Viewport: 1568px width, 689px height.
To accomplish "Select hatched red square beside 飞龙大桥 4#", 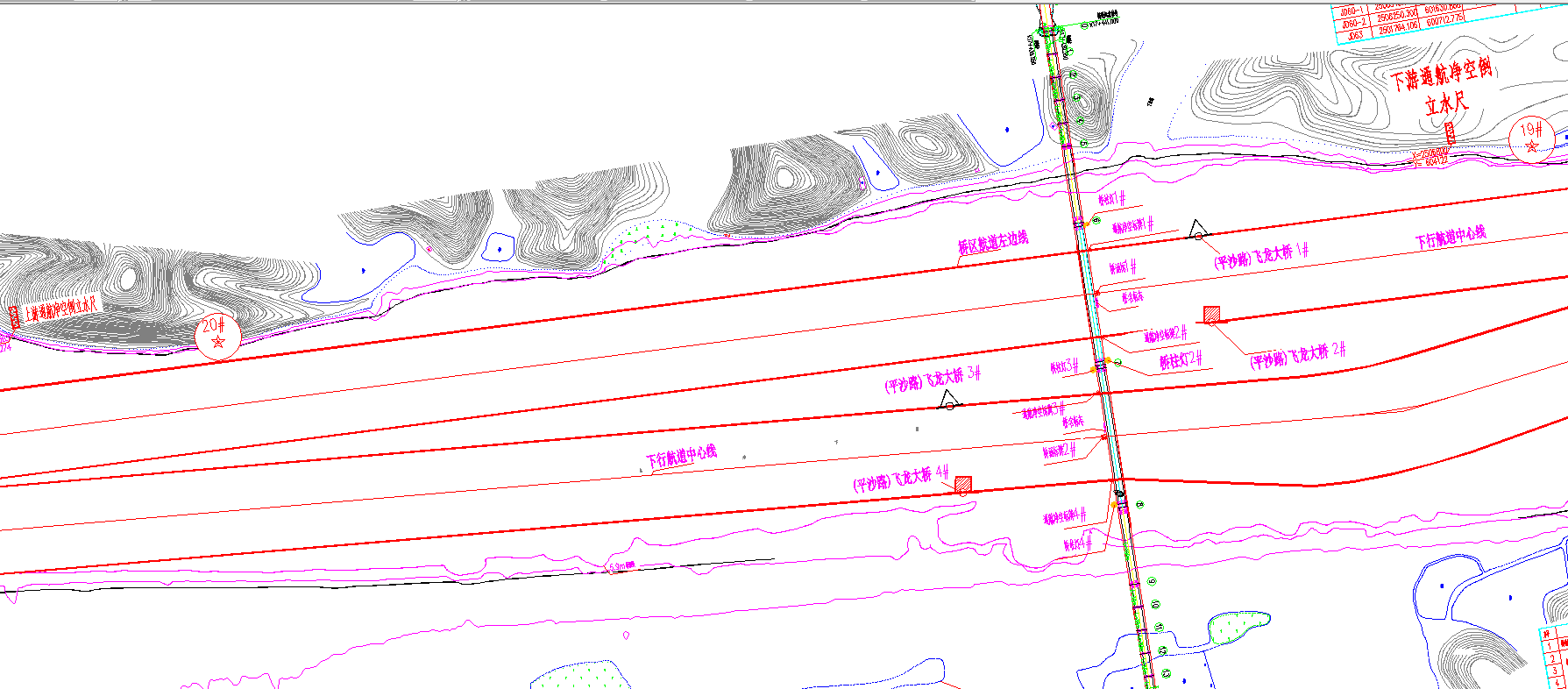I will (x=963, y=484).
